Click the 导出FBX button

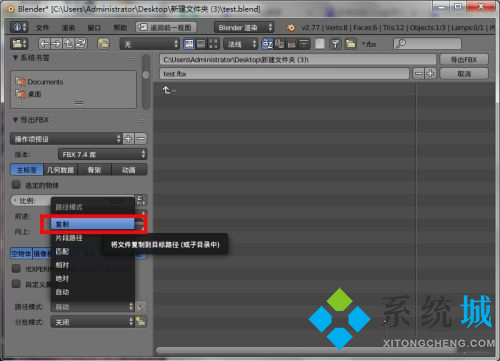coord(464,60)
